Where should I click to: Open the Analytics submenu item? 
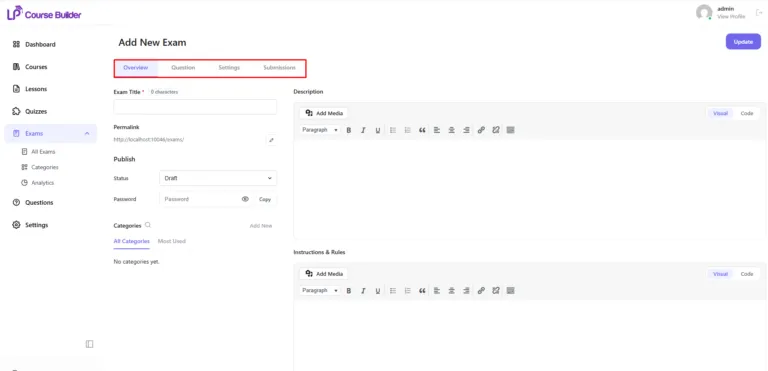tap(38, 183)
